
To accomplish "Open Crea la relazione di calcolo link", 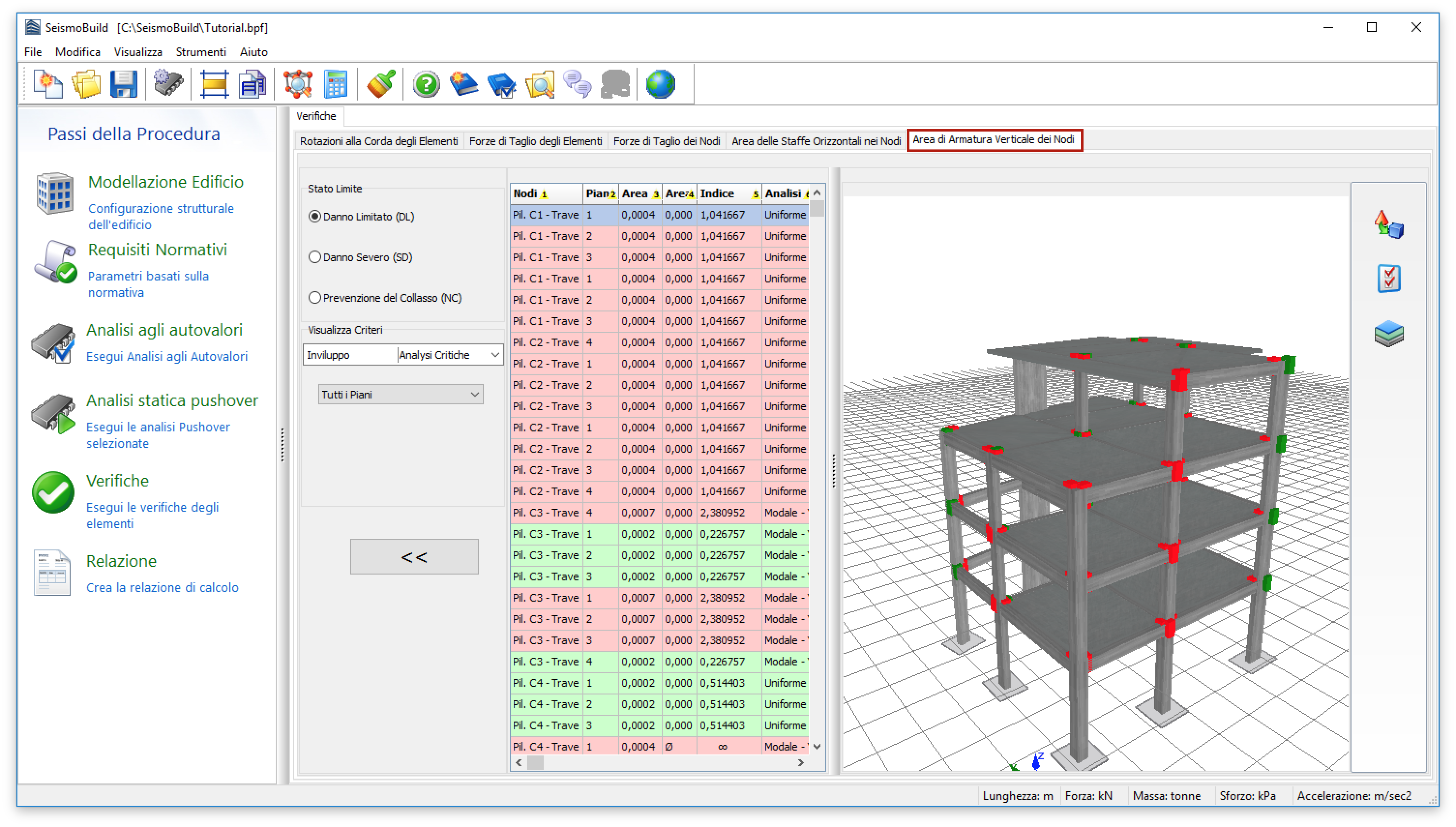I will pos(163,587).
